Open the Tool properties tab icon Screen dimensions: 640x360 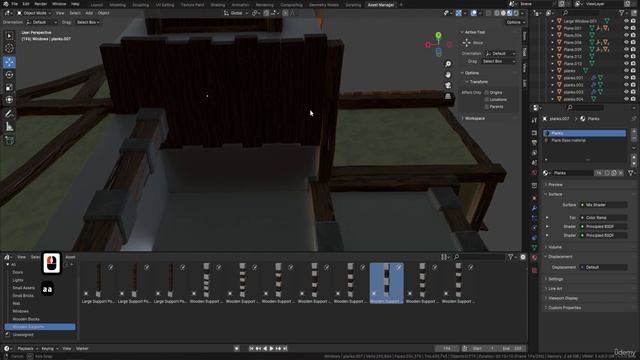534,120
